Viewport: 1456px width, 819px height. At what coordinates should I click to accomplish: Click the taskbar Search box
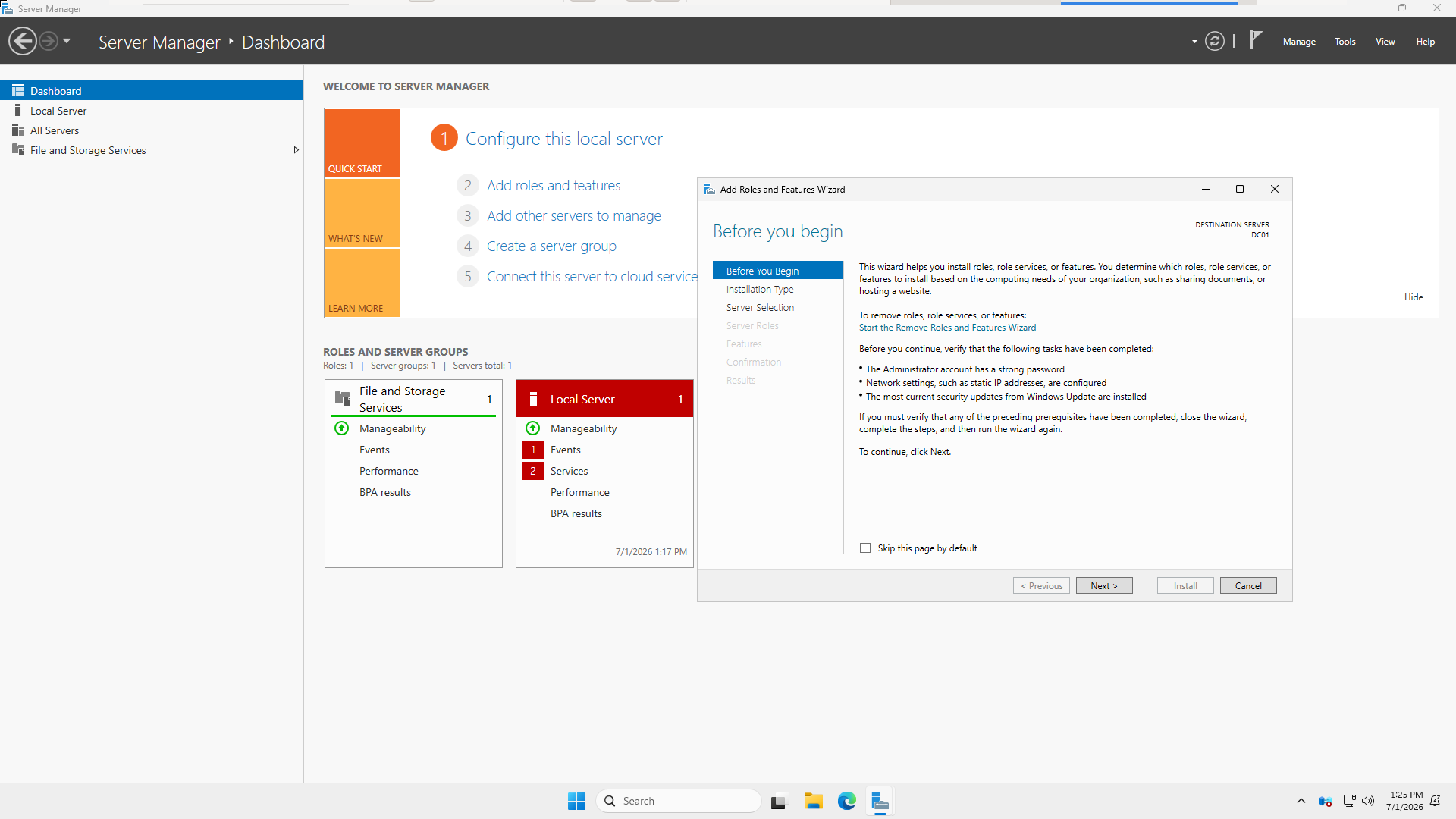679,801
